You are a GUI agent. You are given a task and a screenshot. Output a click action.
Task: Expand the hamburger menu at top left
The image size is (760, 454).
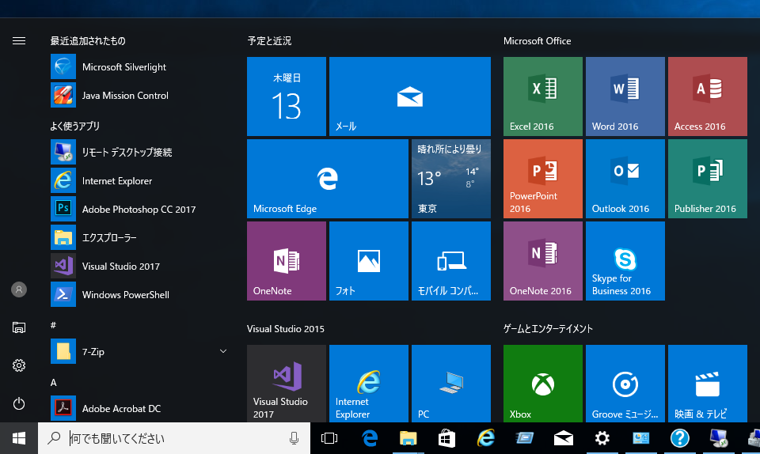pos(18,41)
